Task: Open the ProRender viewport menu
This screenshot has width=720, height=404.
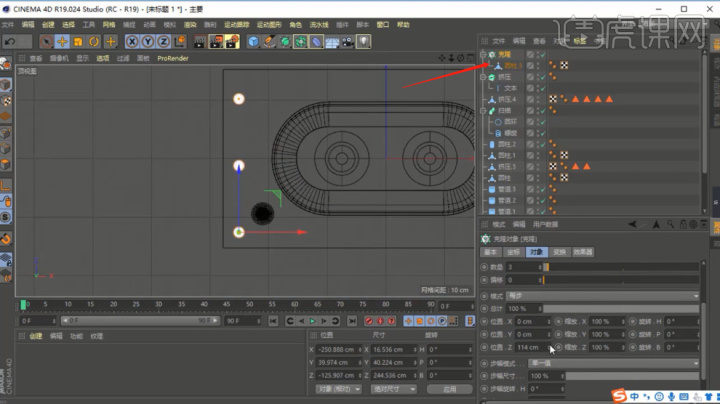Action: [172, 59]
